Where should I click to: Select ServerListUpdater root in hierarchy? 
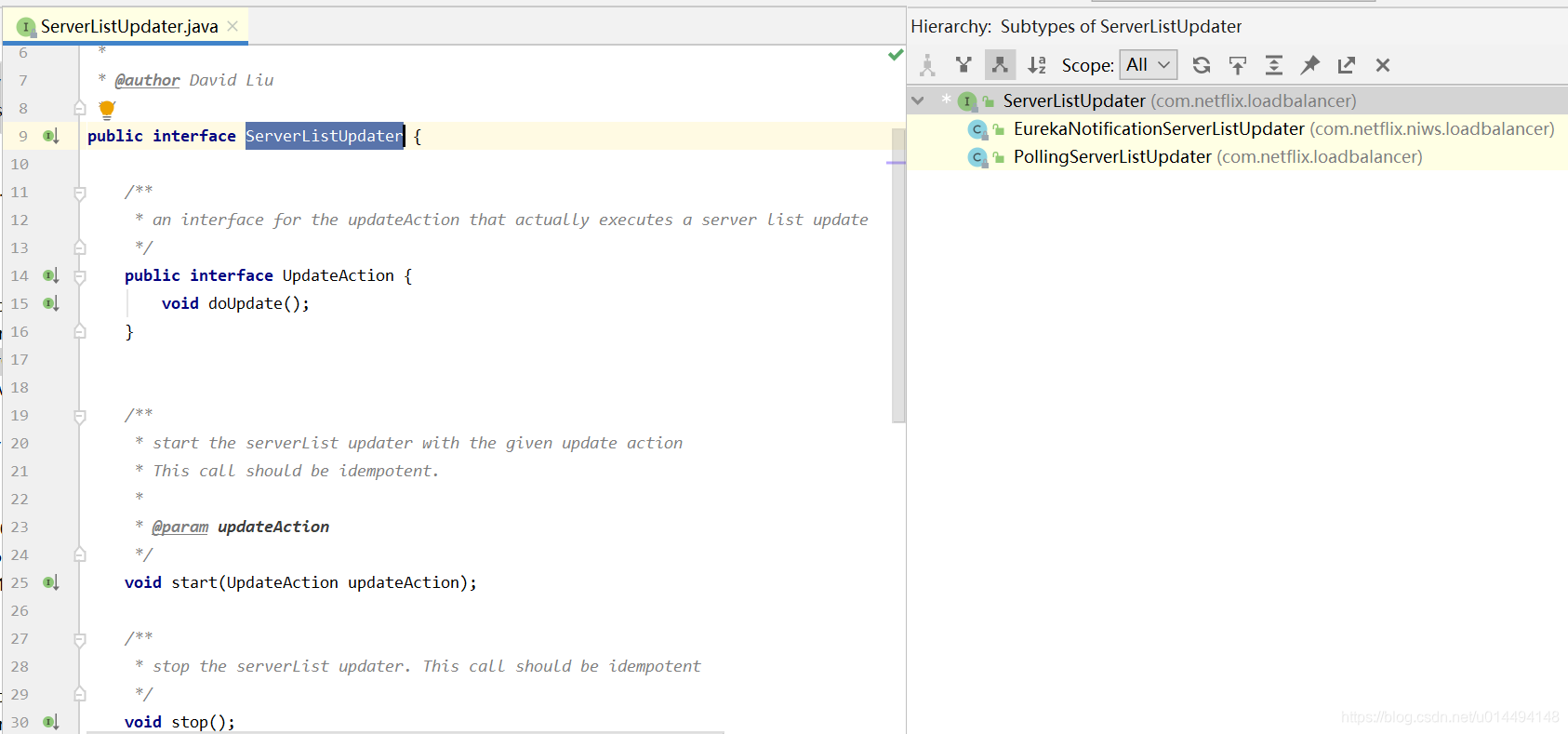coord(1237,100)
